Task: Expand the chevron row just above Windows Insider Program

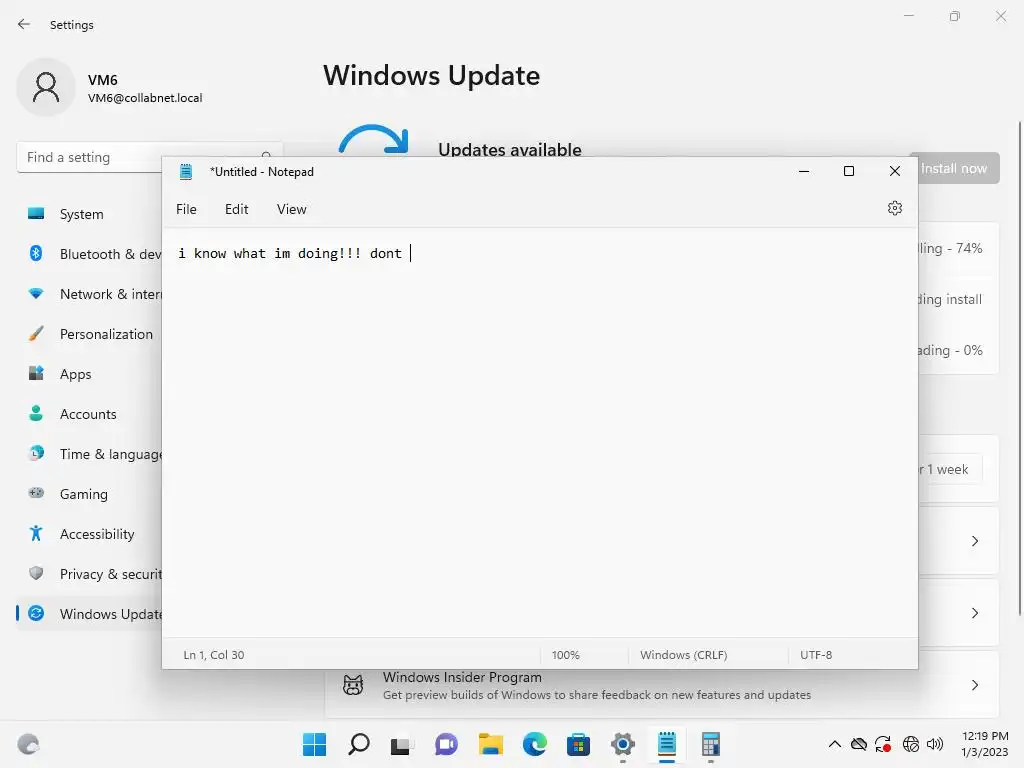Action: tap(974, 613)
